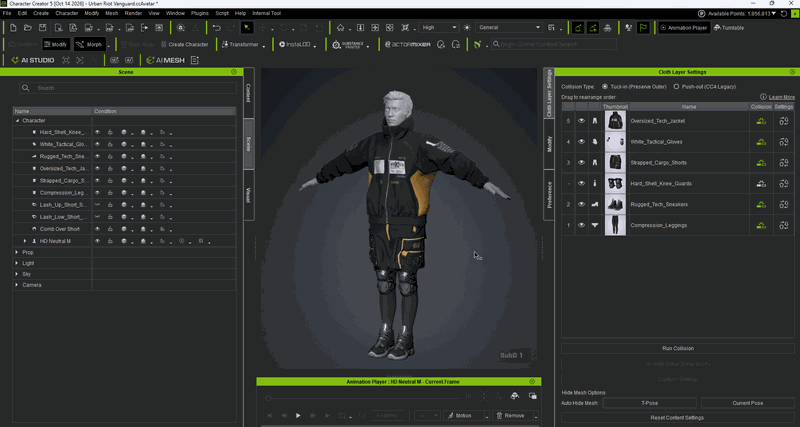The width and height of the screenshot is (800, 427).
Task: Click Collision icon for Strapped_Cargo_Shorts
Action: (x=761, y=163)
